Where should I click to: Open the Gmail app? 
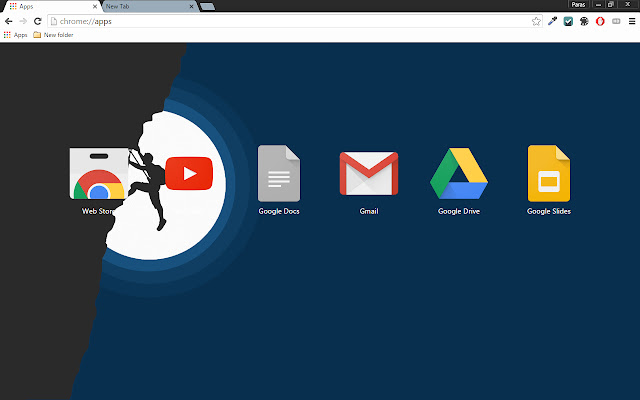pyautogui.click(x=369, y=173)
